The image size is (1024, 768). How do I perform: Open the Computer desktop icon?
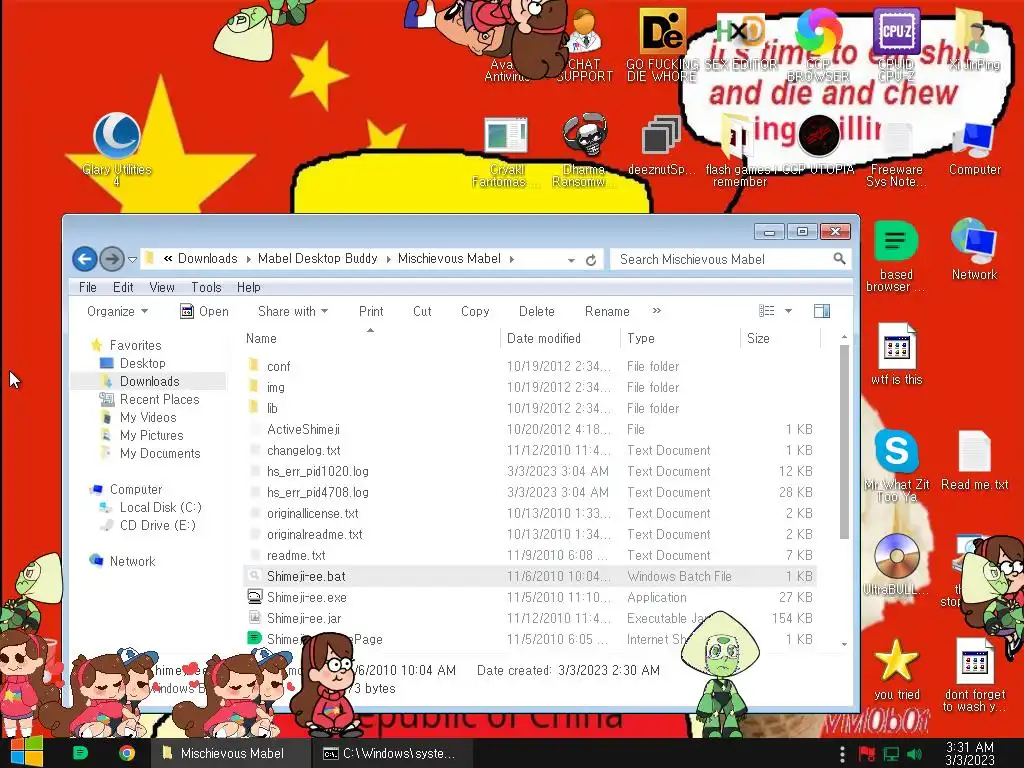click(x=974, y=148)
